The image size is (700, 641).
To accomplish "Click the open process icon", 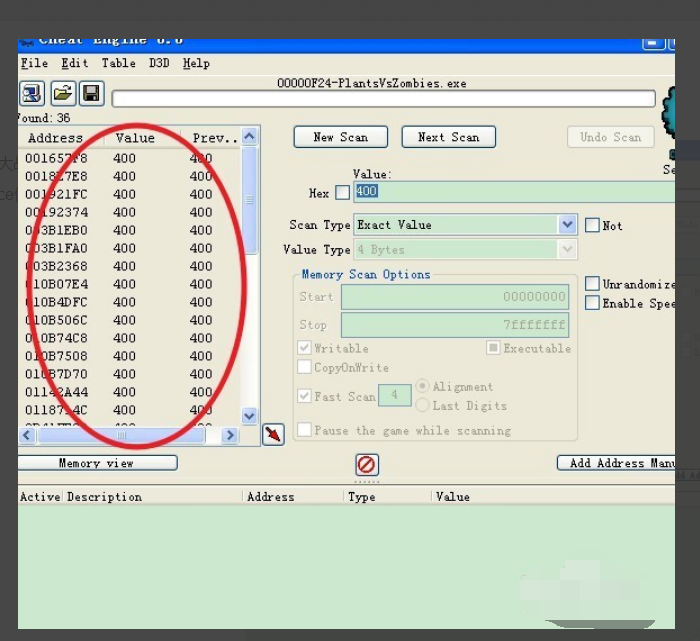I will coord(31,94).
